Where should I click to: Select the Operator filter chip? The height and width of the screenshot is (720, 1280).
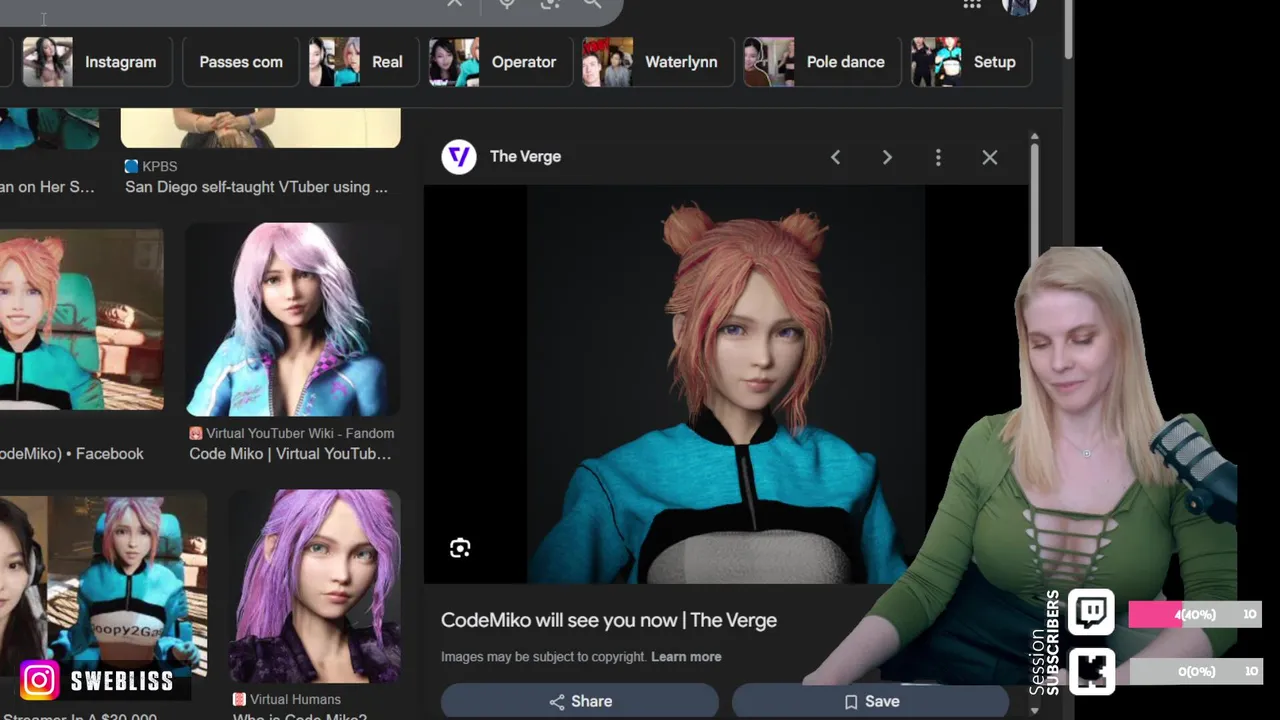coord(500,62)
